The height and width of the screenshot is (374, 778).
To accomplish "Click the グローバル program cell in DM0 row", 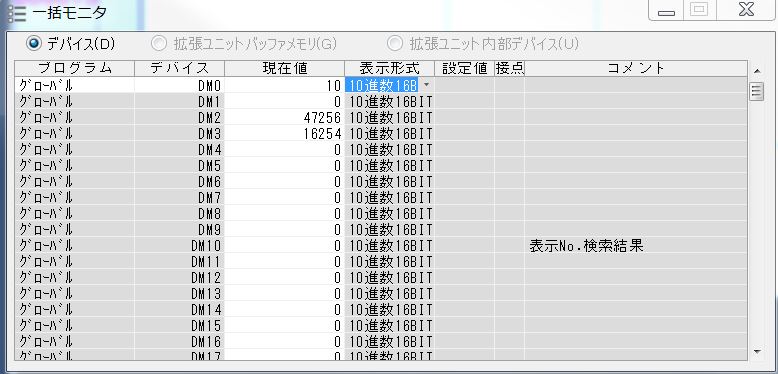I will tap(74, 85).
